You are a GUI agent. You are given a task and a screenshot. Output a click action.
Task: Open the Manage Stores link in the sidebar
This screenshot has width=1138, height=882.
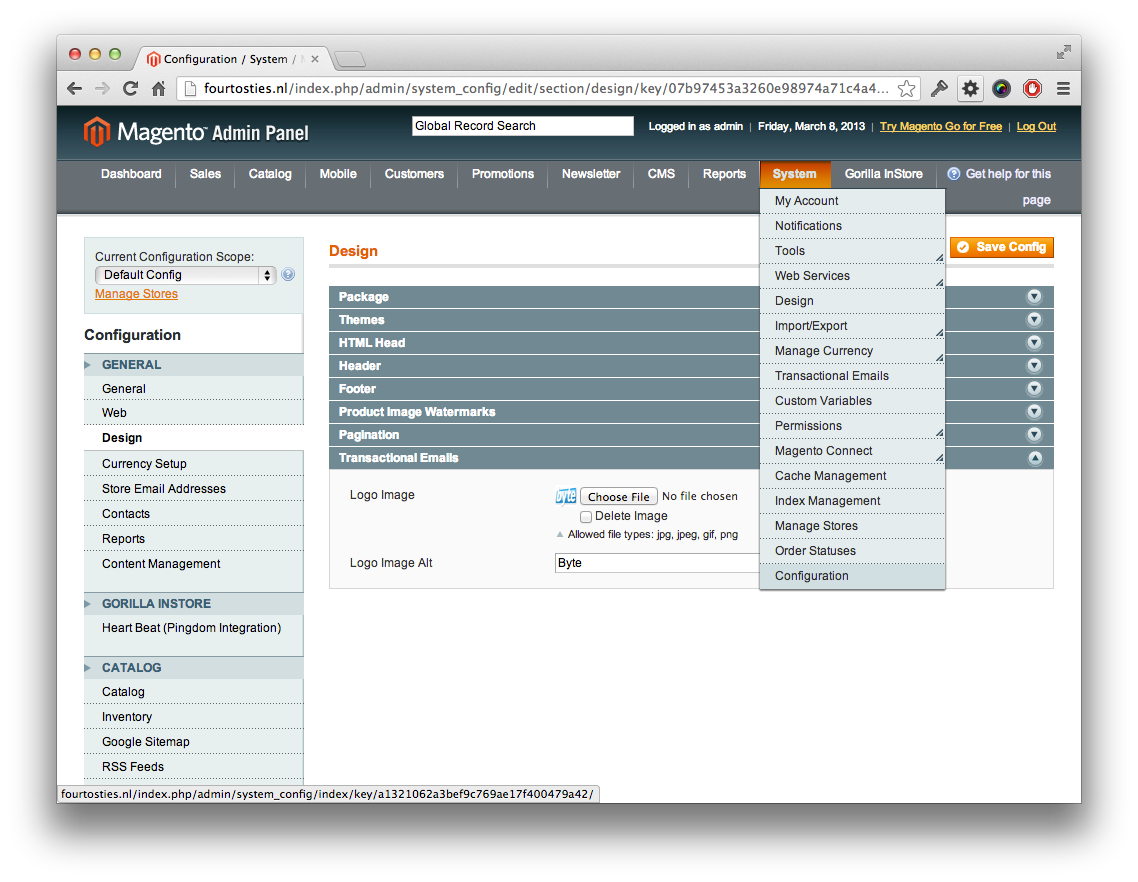point(136,293)
